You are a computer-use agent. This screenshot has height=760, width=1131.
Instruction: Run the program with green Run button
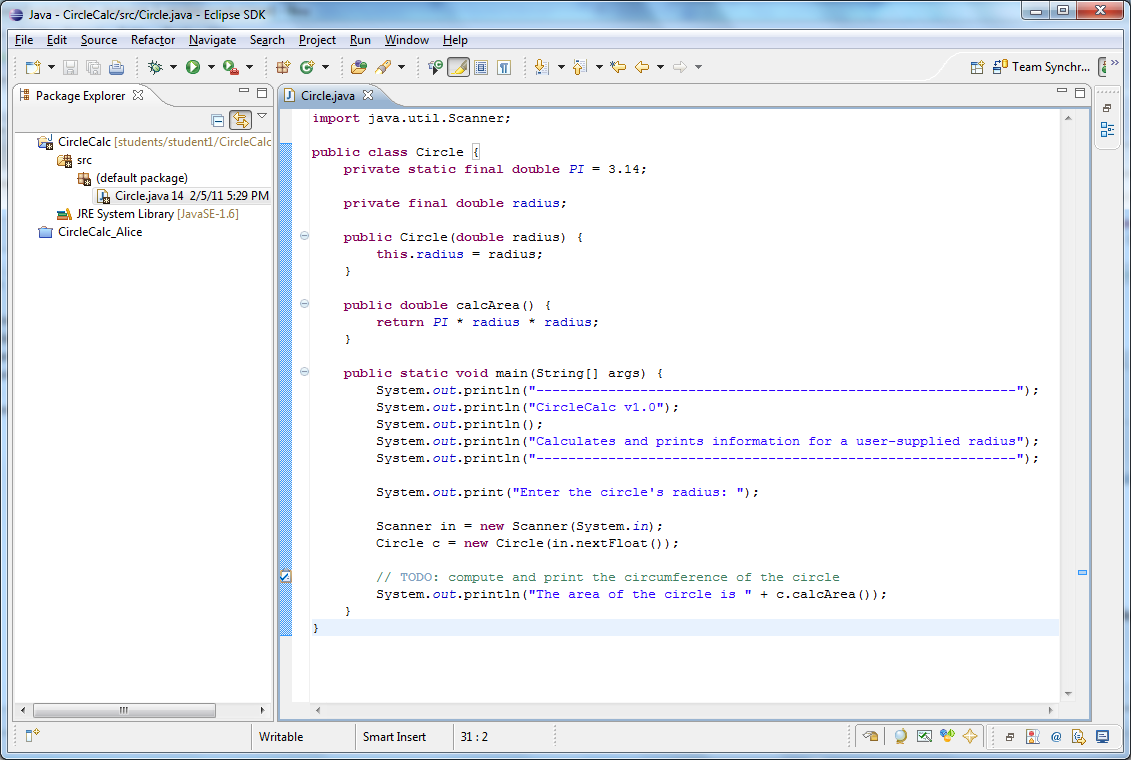[x=192, y=67]
